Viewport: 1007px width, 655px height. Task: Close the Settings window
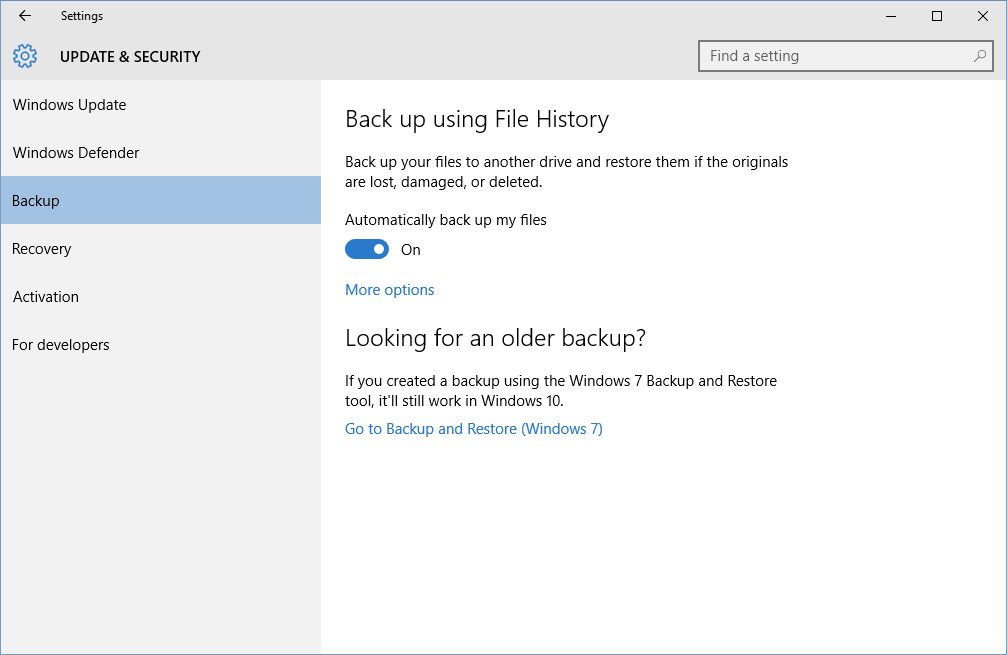tap(983, 16)
